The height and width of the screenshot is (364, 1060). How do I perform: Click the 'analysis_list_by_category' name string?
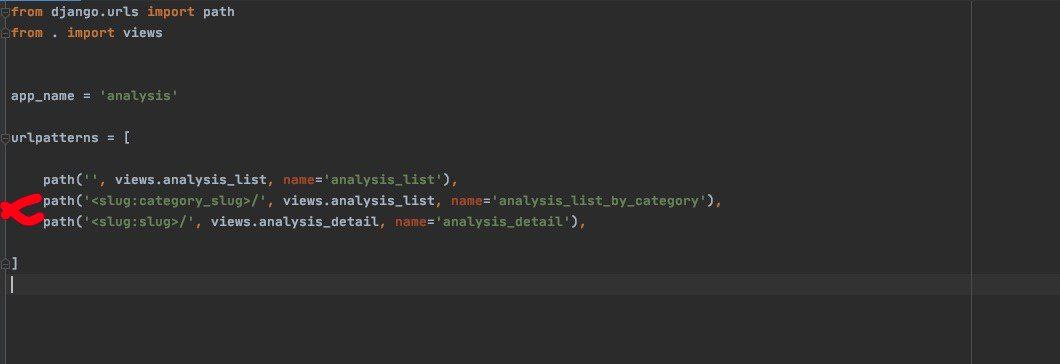click(x=599, y=201)
